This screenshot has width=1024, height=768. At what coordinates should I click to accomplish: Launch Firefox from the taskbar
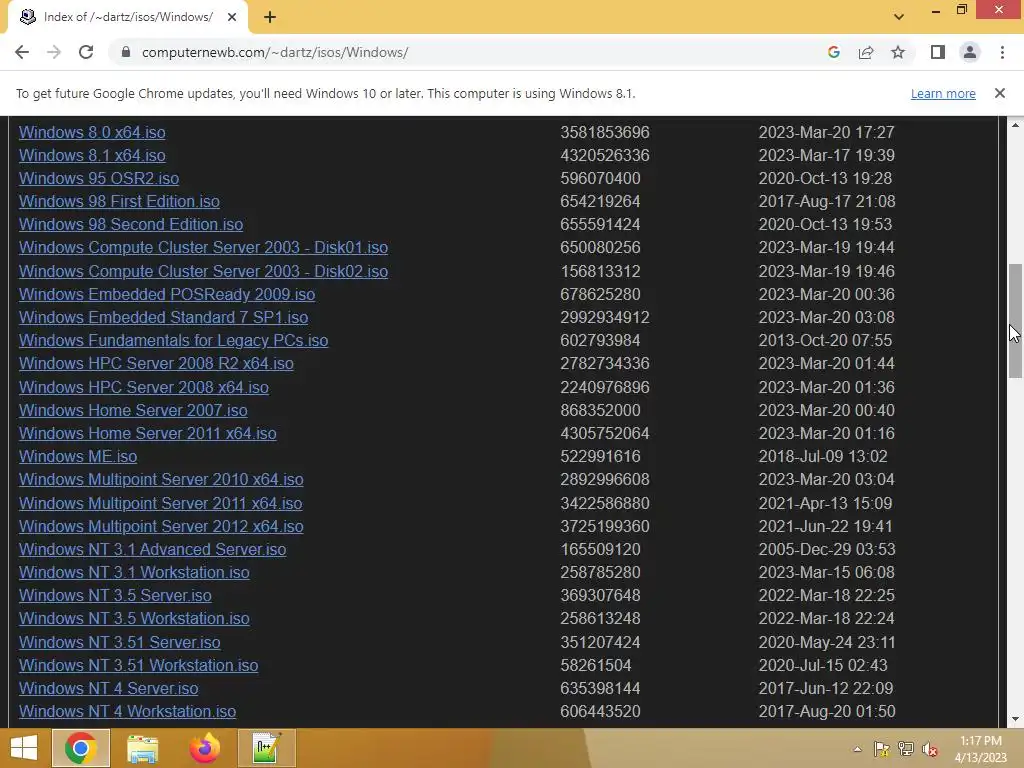204,748
